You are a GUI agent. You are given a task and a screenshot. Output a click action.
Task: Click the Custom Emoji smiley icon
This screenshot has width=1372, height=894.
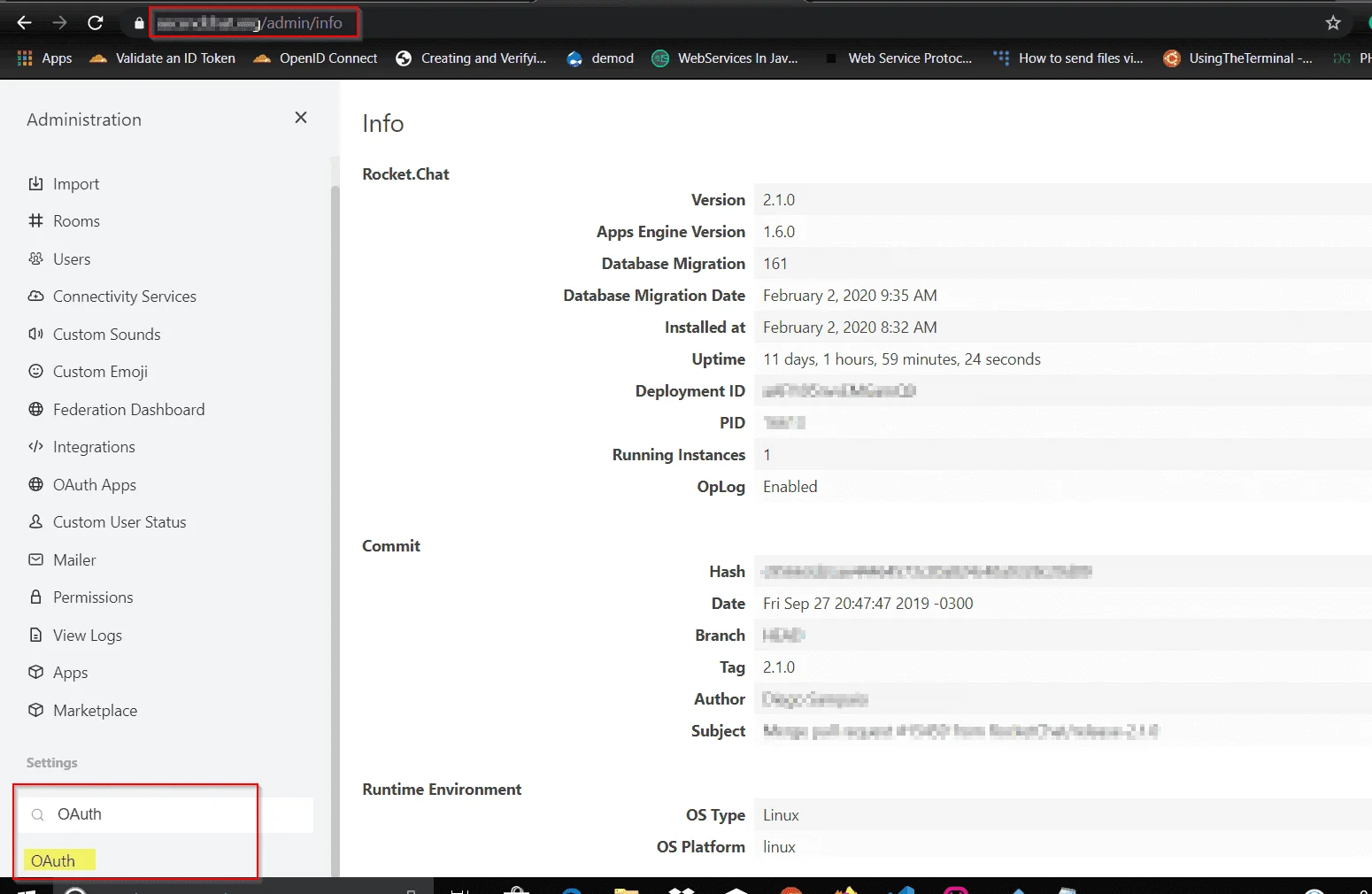(x=35, y=372)
